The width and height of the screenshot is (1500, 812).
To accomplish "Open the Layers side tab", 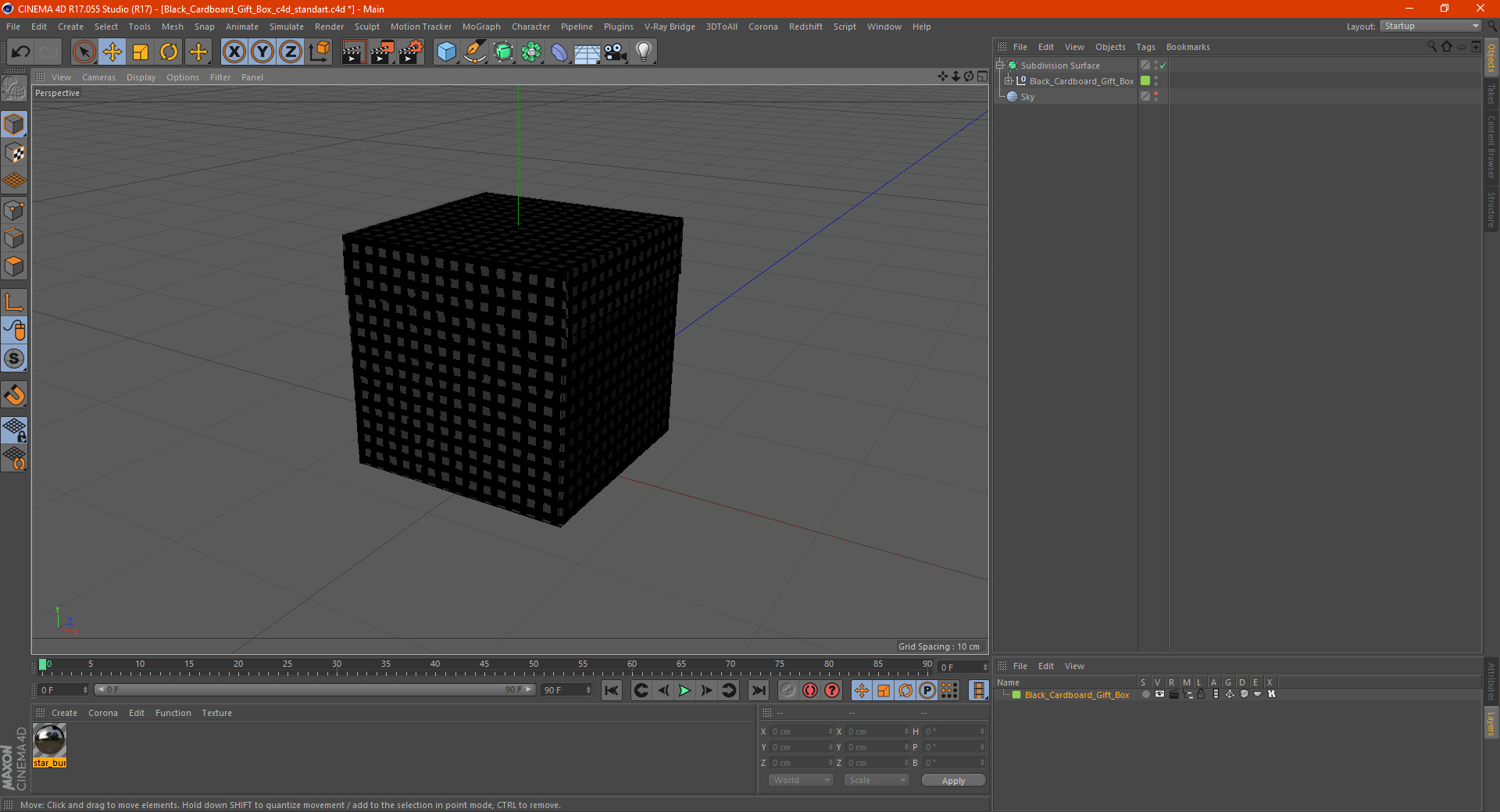I will click(1491, 723).
